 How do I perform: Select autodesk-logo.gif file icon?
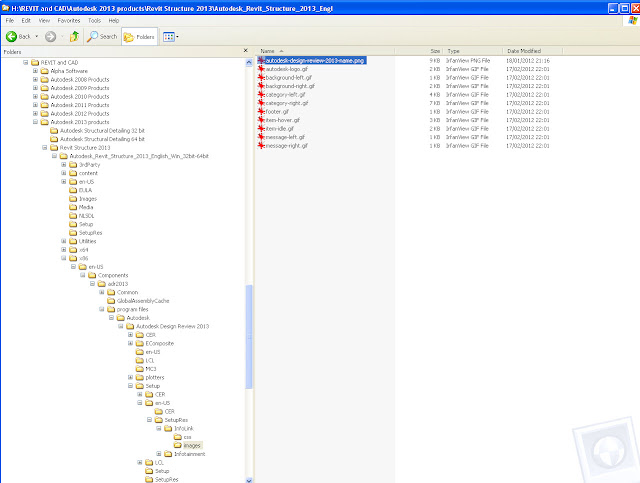tap(261, 69)
